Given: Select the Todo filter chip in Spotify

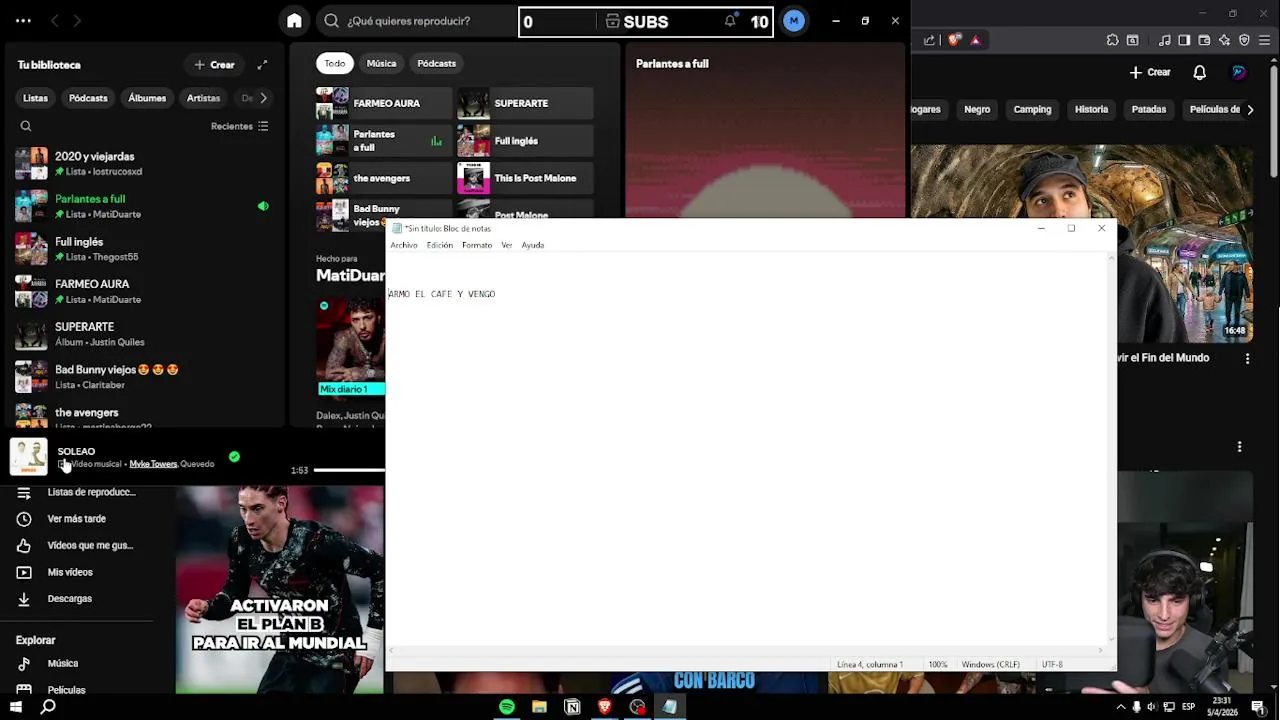Looking at the screenshot, I should (334, 63).
